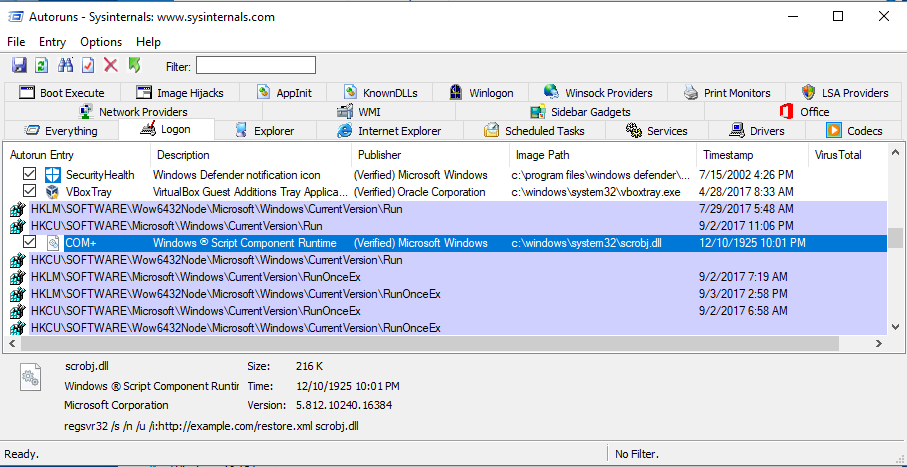Click the VBoxTray cube icon
This screenshot has height=467, width=907.
pos(53,192)
